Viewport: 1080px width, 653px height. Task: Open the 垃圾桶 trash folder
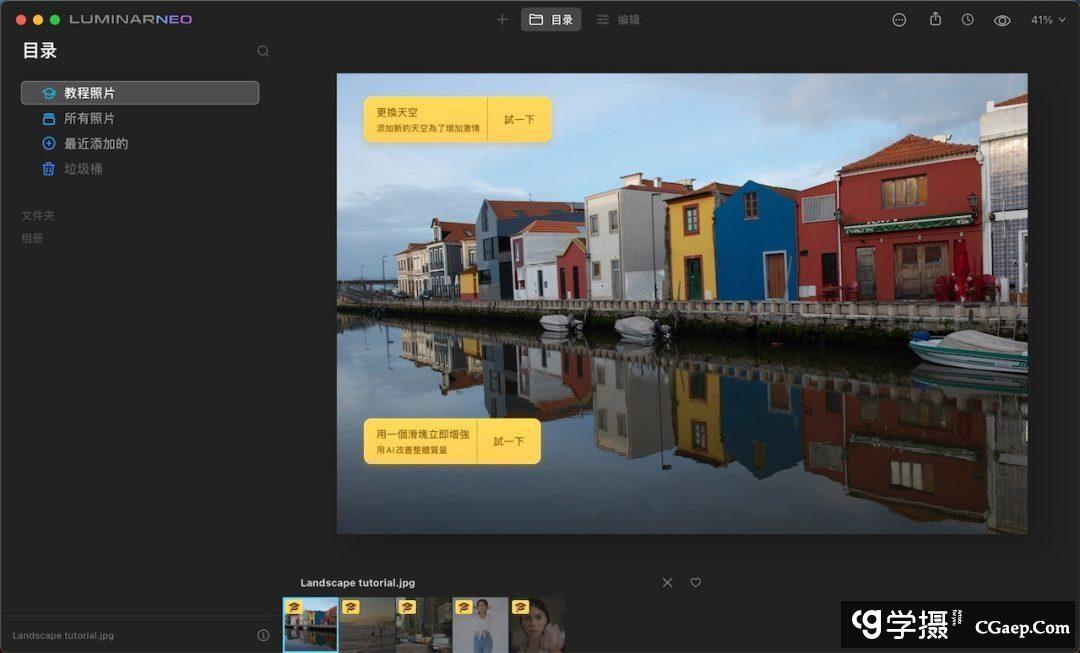[83, 169]
